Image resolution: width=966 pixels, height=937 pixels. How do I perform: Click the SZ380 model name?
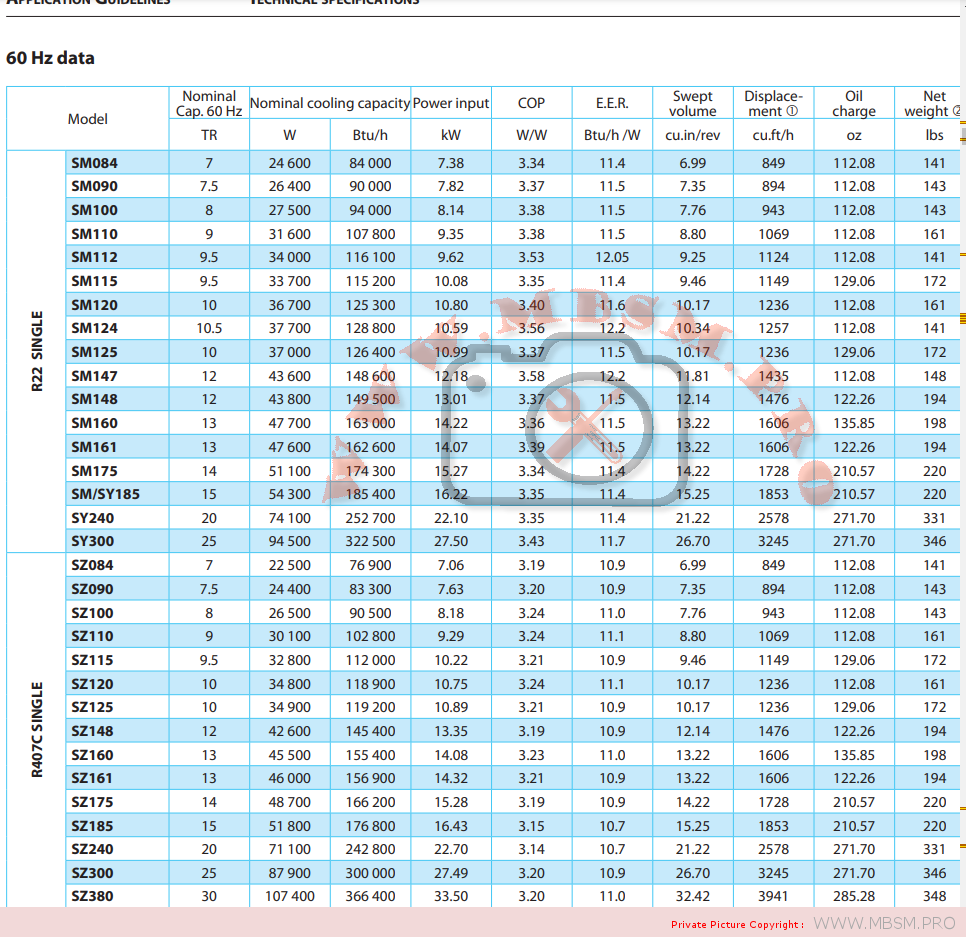92,896
